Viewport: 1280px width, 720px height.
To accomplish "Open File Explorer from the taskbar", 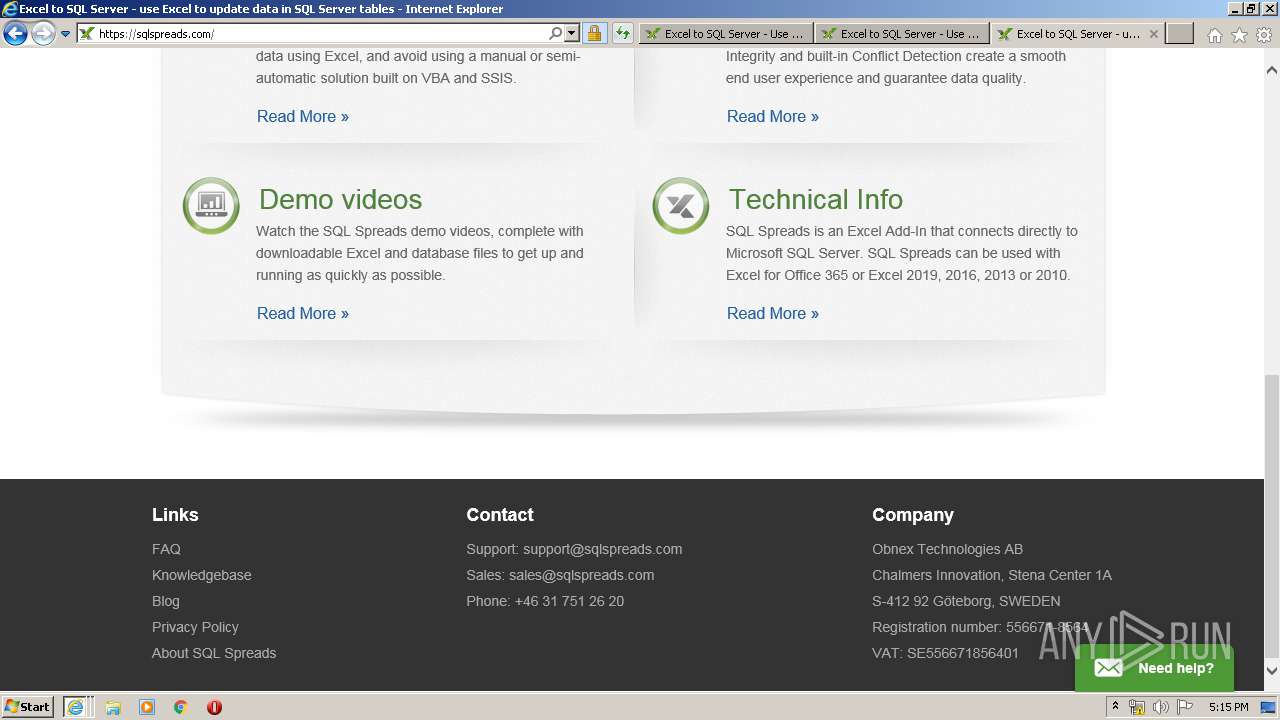I will point(113,707).
